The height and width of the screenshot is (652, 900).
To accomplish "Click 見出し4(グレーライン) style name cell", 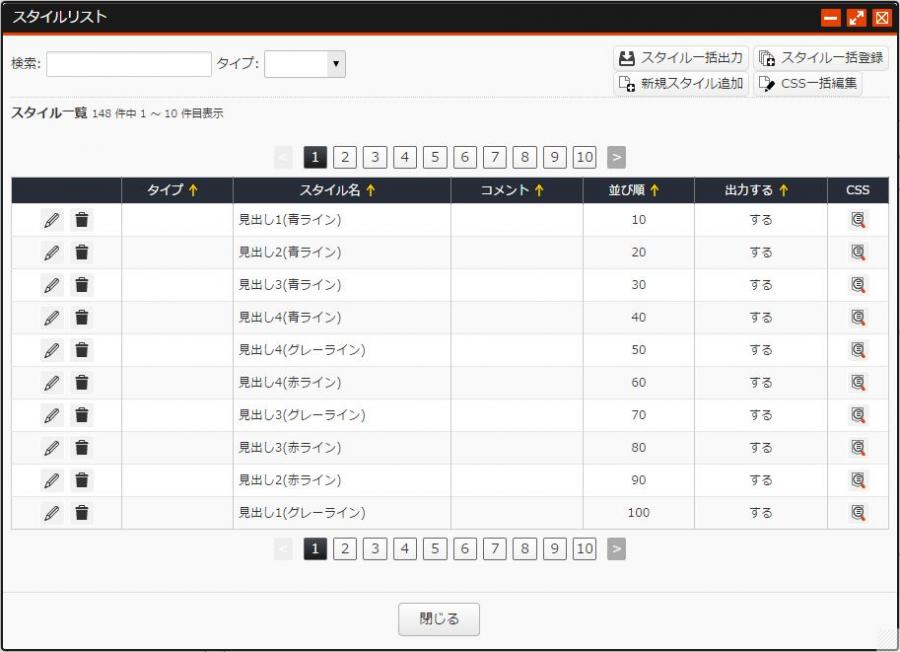I will (x=342, y=350).
